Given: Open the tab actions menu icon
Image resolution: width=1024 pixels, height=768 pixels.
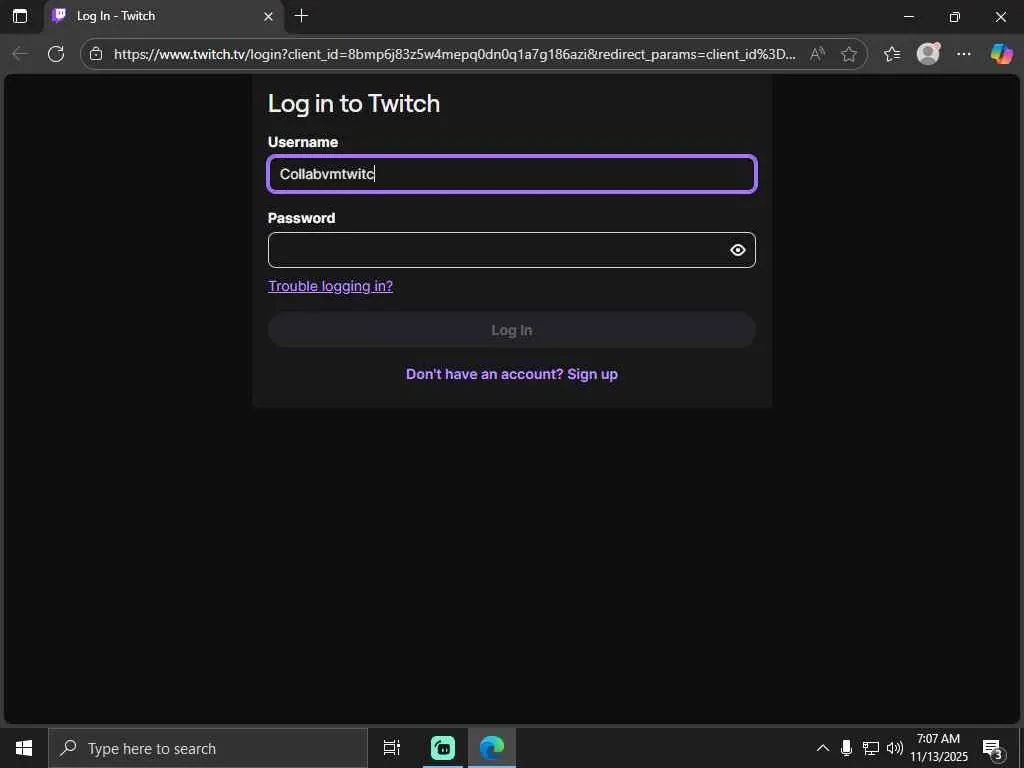Looking at the screenshot, I should [x=20, y=16].
